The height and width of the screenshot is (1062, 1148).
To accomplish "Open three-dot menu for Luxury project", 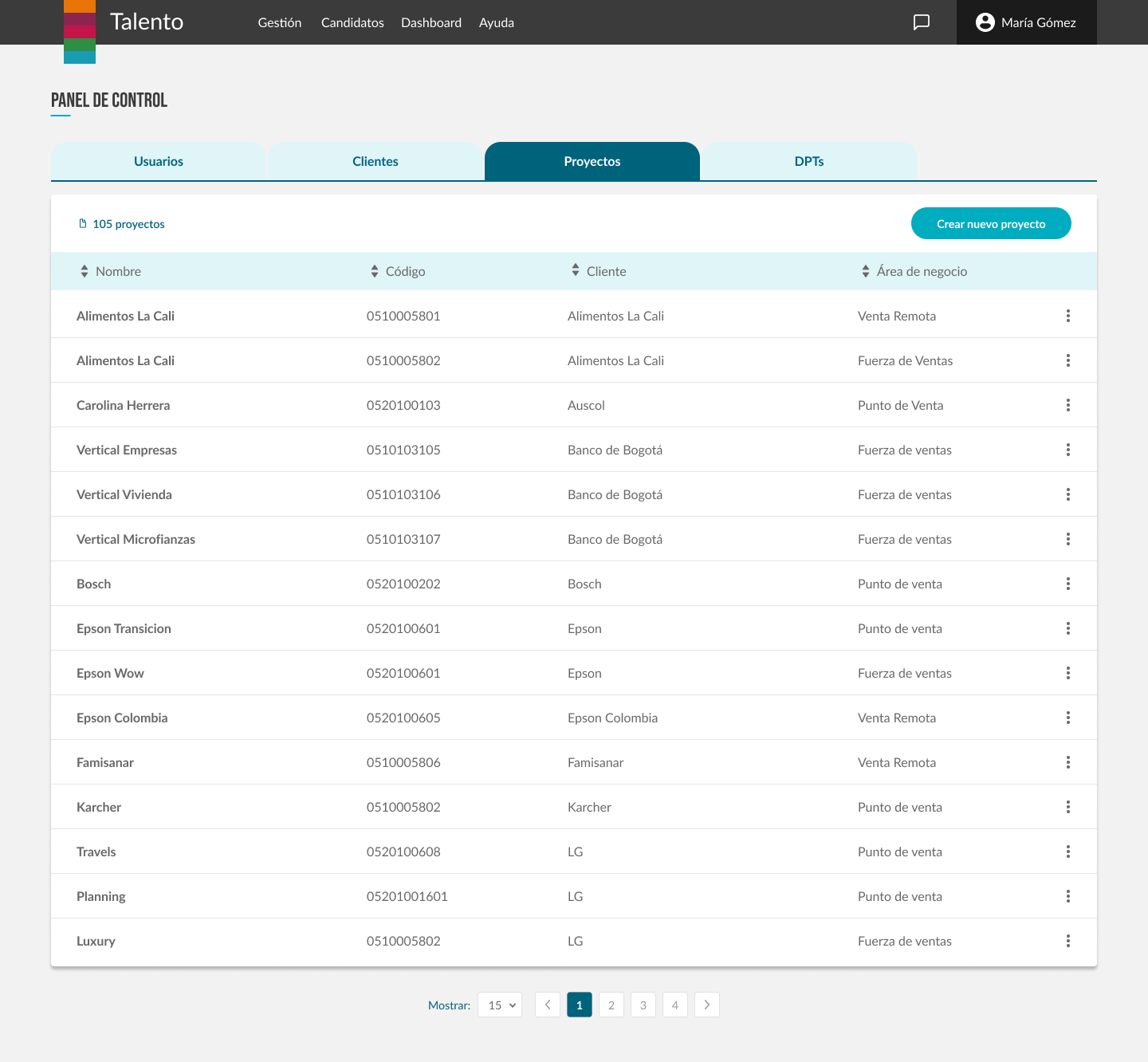I will tap(1067, 941).
